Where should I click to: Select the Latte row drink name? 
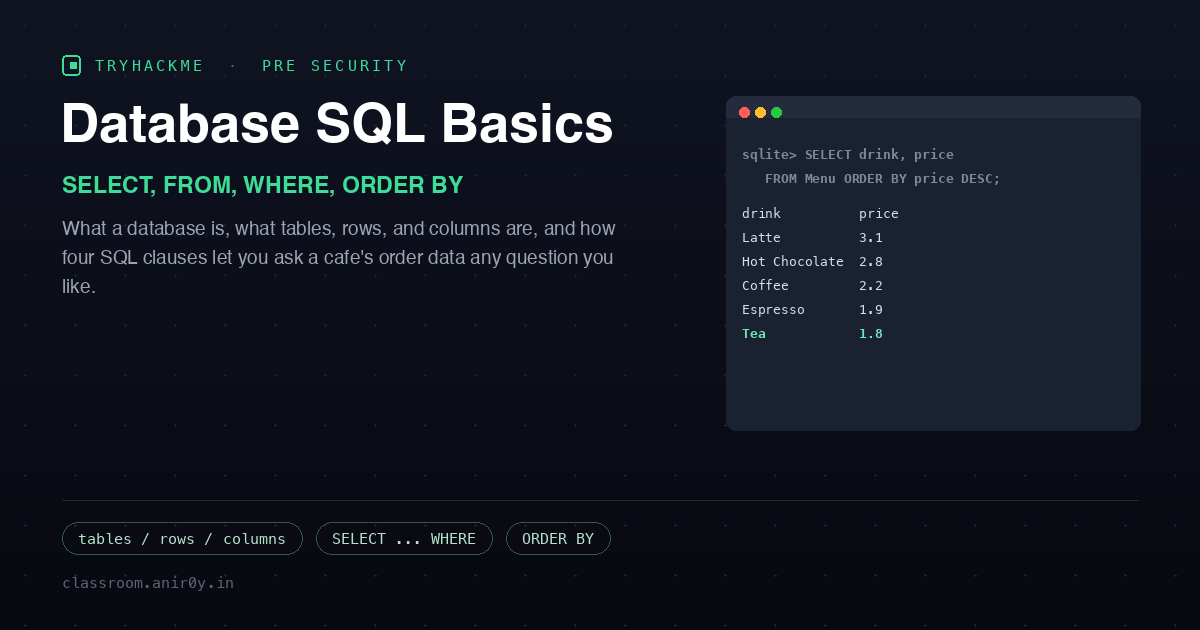tap(761, 237)
